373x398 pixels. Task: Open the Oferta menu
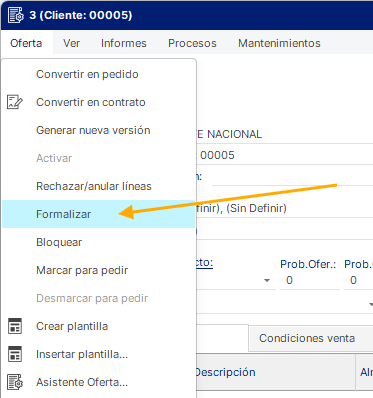(26, 43)
